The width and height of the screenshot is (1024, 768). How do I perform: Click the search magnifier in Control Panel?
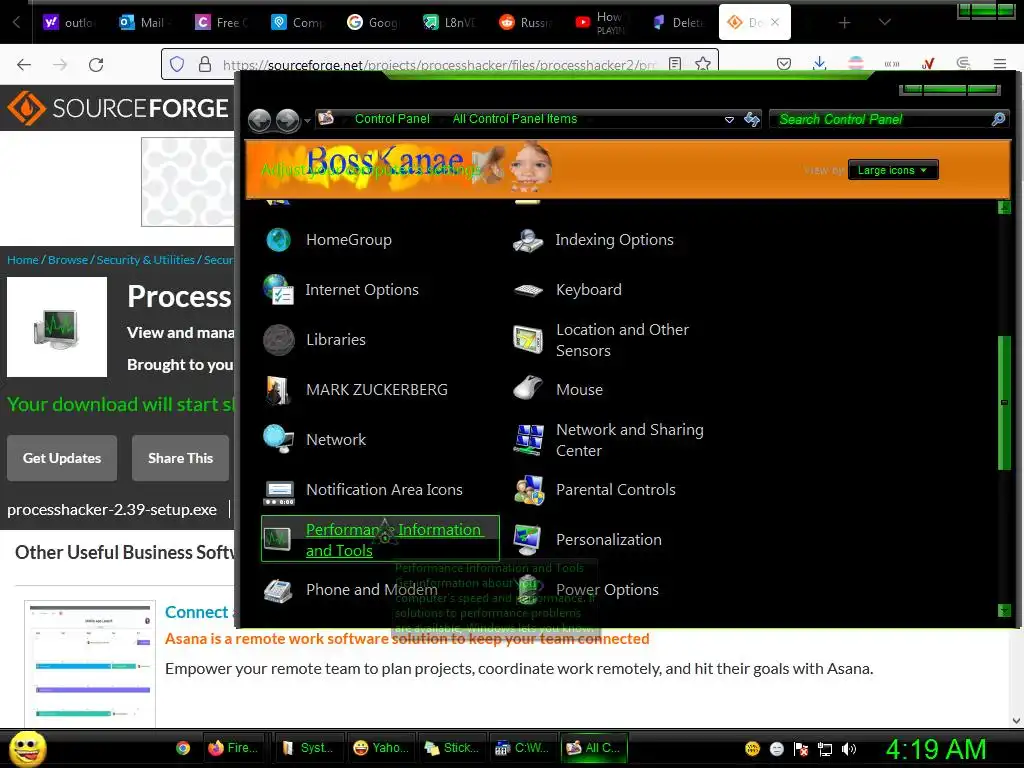[998, 119]
